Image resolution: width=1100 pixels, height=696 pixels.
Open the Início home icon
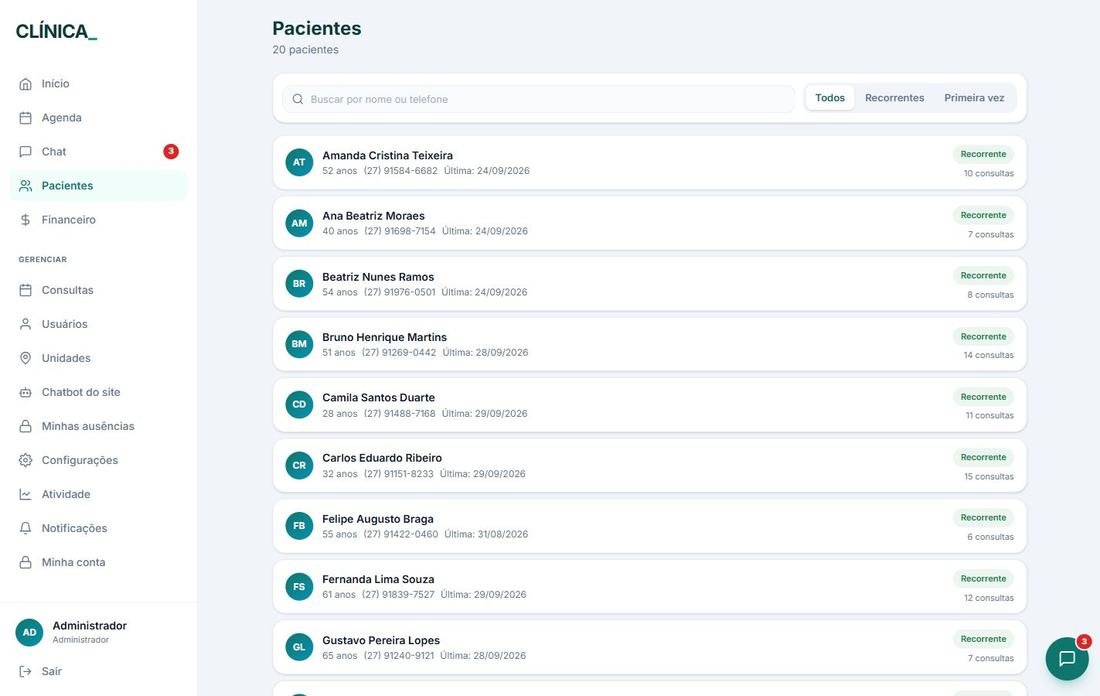point(25,84)
